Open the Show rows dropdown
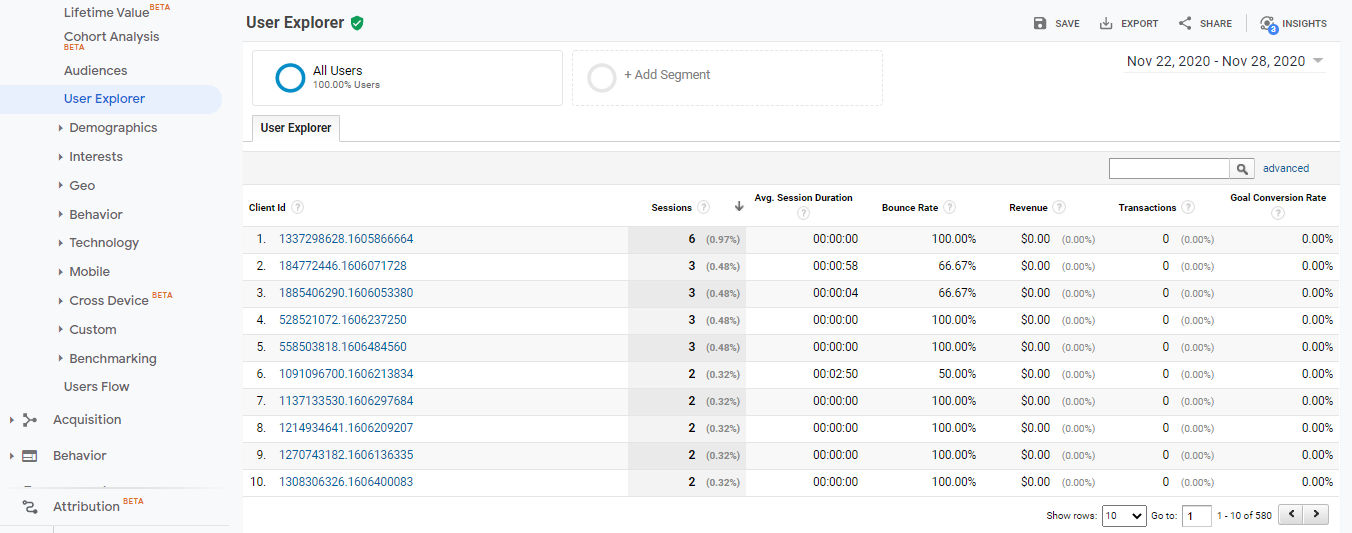Screen dimensions: 1352x533 tap(1123, 516)
